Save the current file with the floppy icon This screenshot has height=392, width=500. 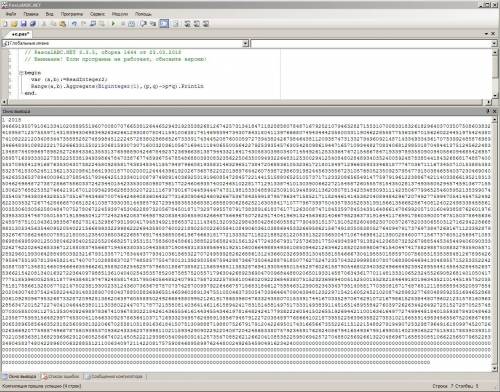[23, 24]
